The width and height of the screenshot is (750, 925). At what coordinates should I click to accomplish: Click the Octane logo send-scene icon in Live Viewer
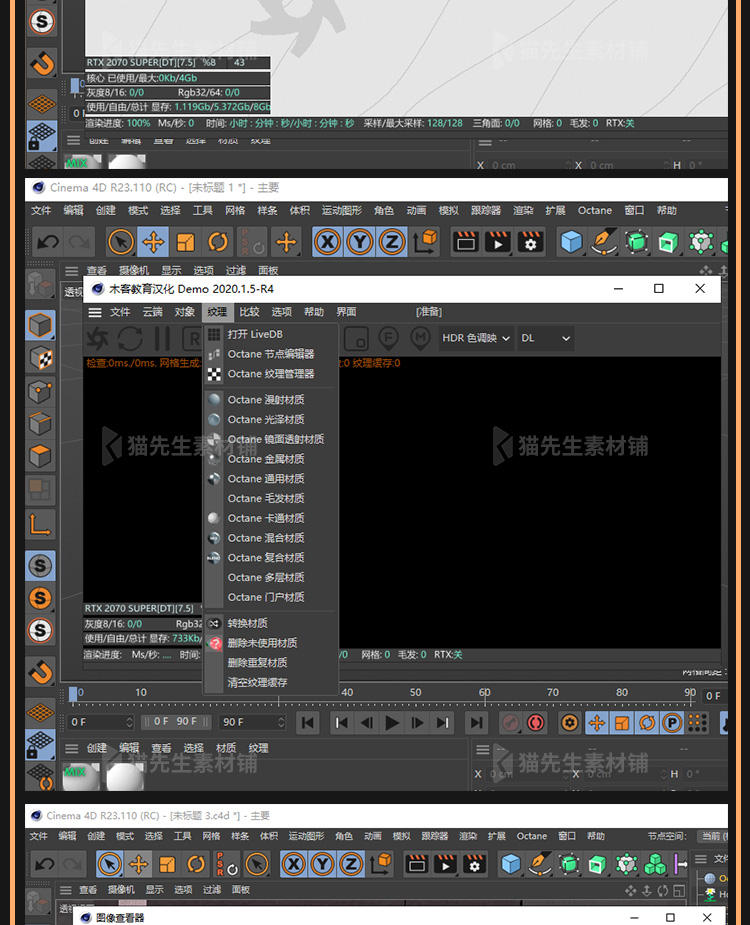click(x=97, y=339)
